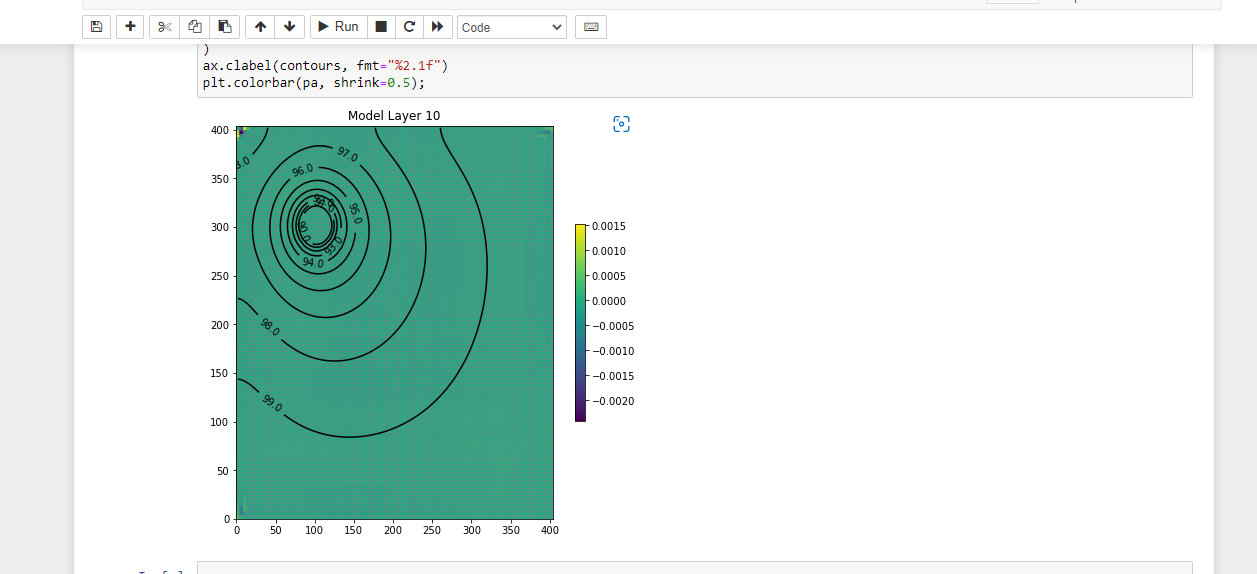1257x574 pixels.
Task: Restart and run all with the fast-forward icon
Action: pos(438,27)
